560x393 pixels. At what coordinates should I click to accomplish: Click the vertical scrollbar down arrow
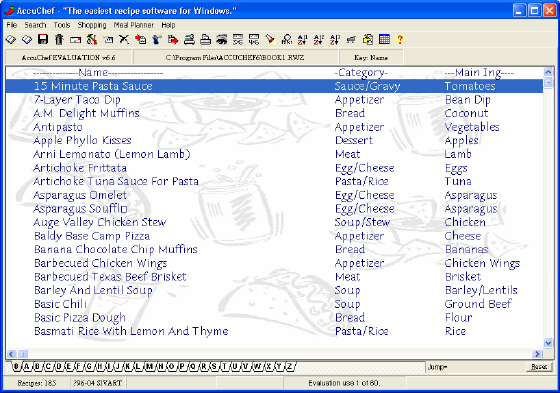click(548, 343)
